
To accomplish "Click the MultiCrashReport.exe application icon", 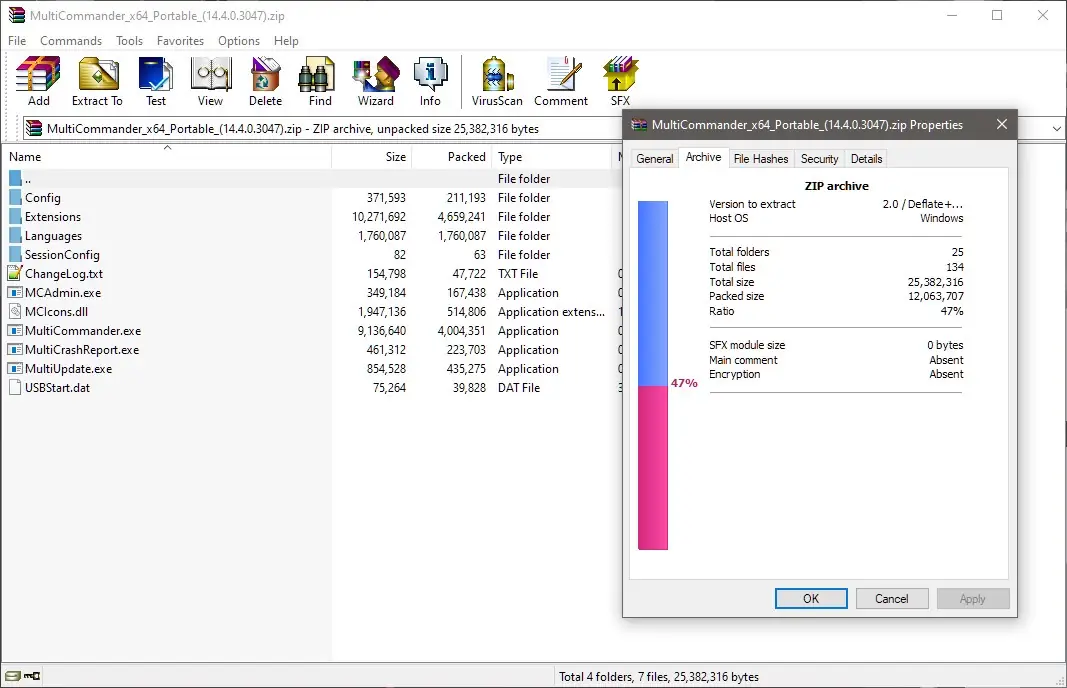I will [15, 350].
